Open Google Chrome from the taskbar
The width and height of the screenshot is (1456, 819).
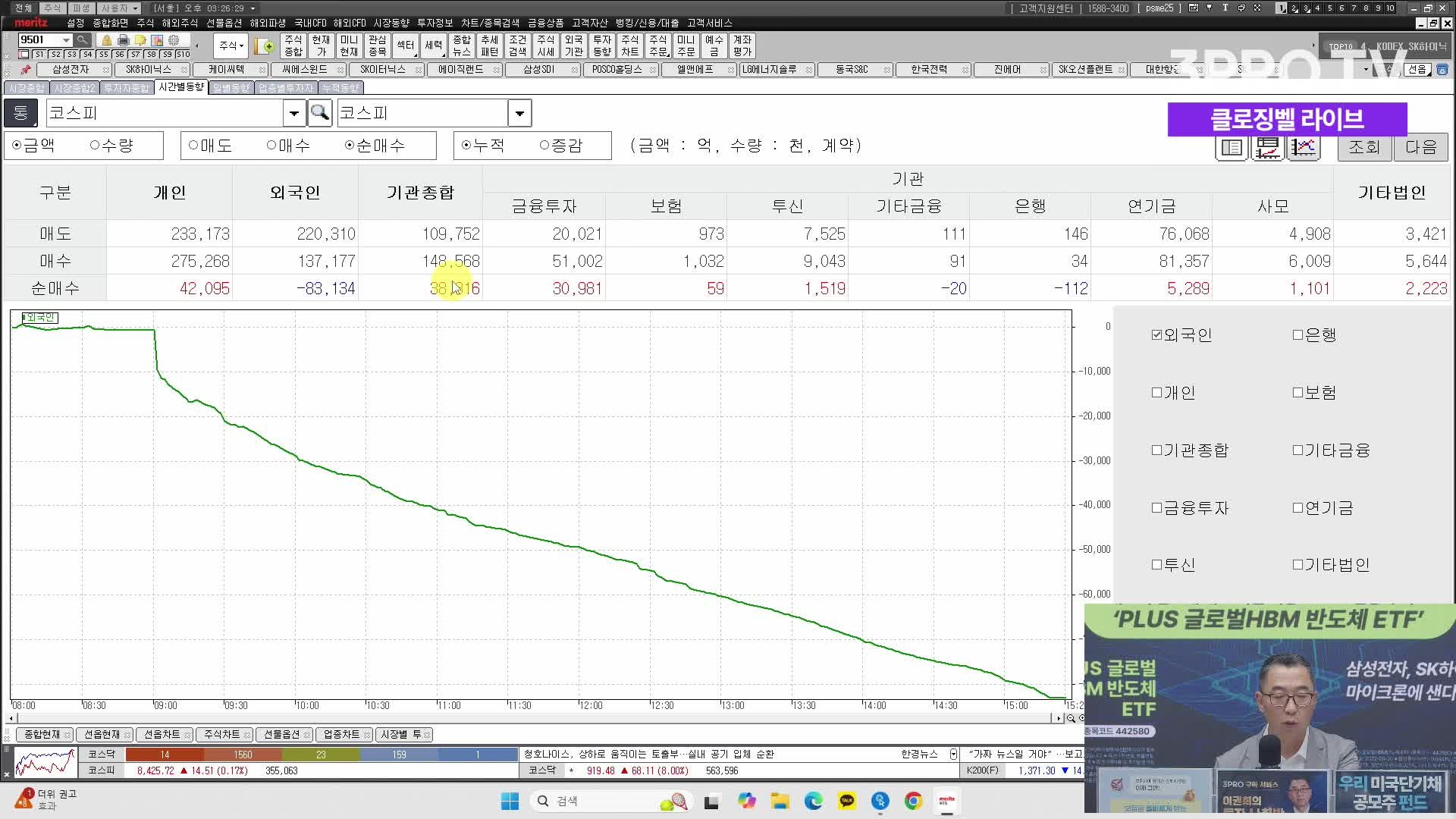(x=914, y=801)
